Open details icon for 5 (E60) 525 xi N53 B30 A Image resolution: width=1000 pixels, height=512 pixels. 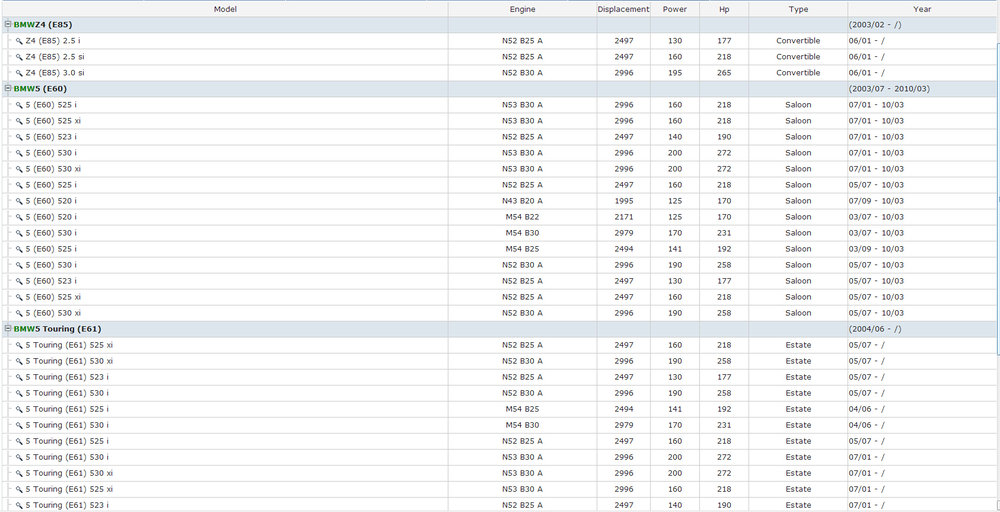(x=19, y=121)
